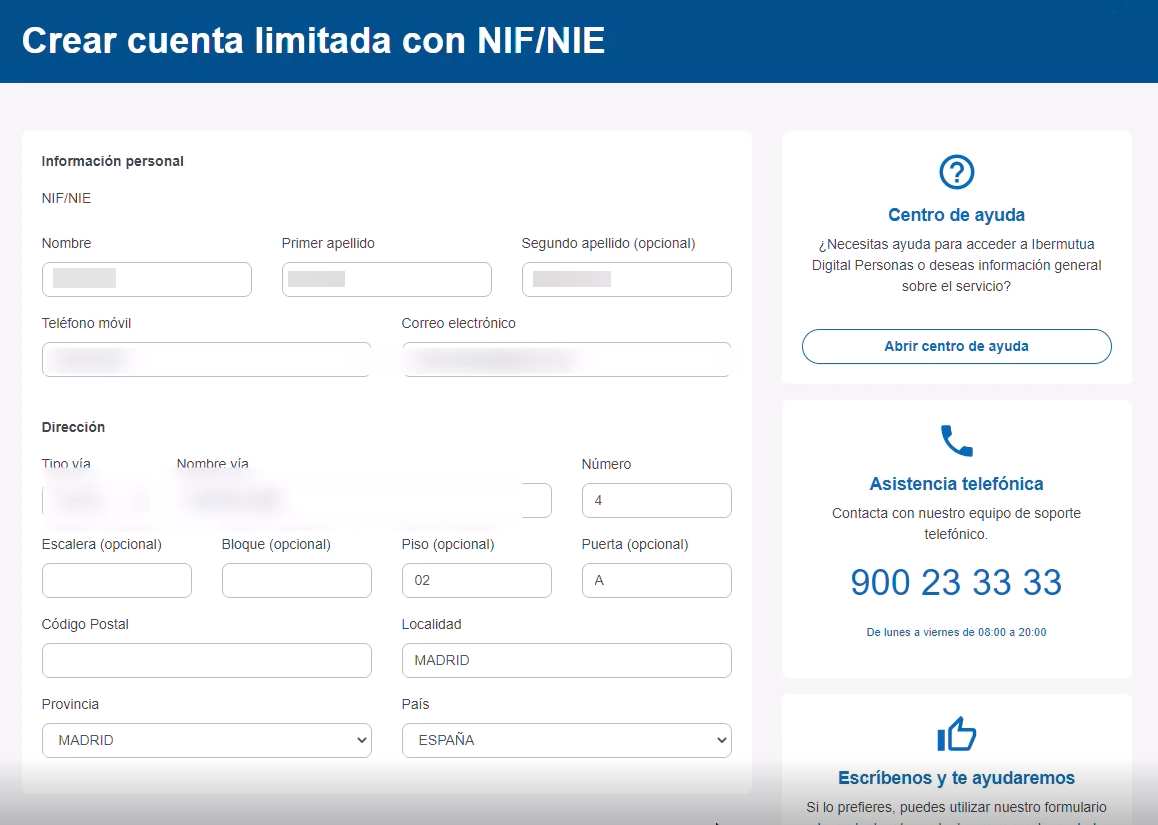The width and height of the screenshot is (1158, 825).
Task: Select the Segundo apellido optional field
Action: click(x=626, y=280)
